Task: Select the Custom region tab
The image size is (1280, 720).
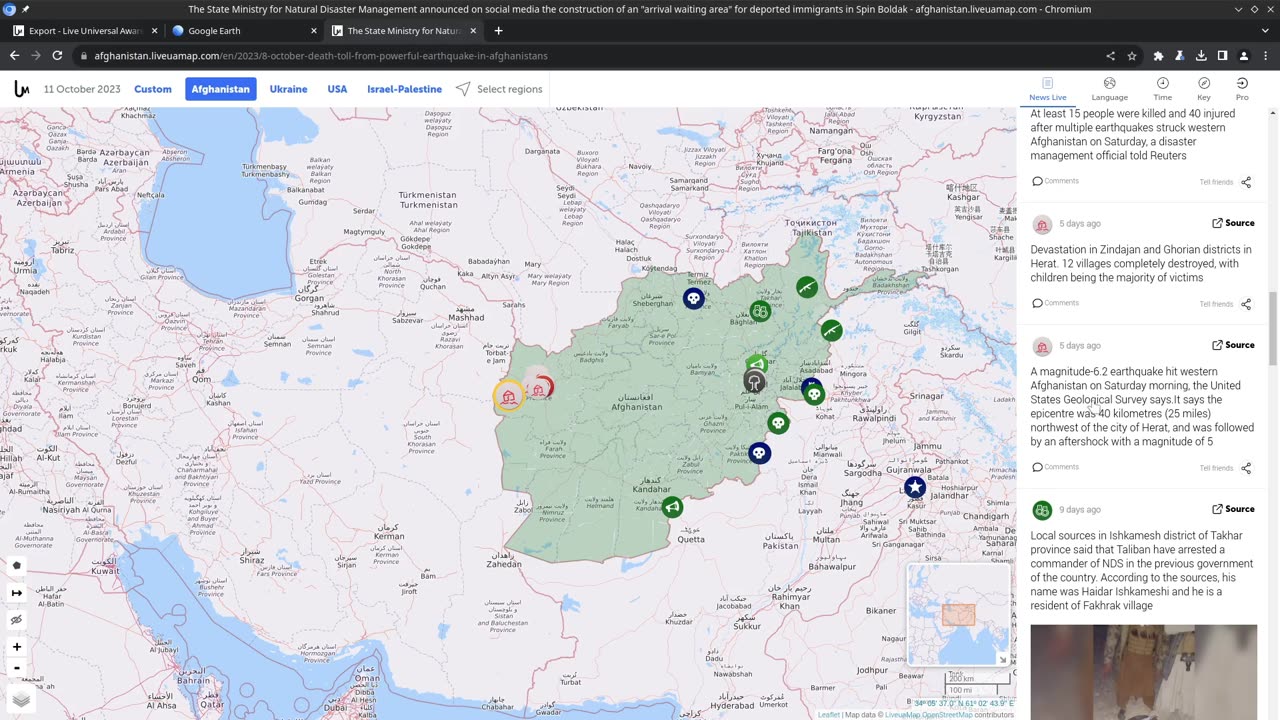Action: coord(153,89)
